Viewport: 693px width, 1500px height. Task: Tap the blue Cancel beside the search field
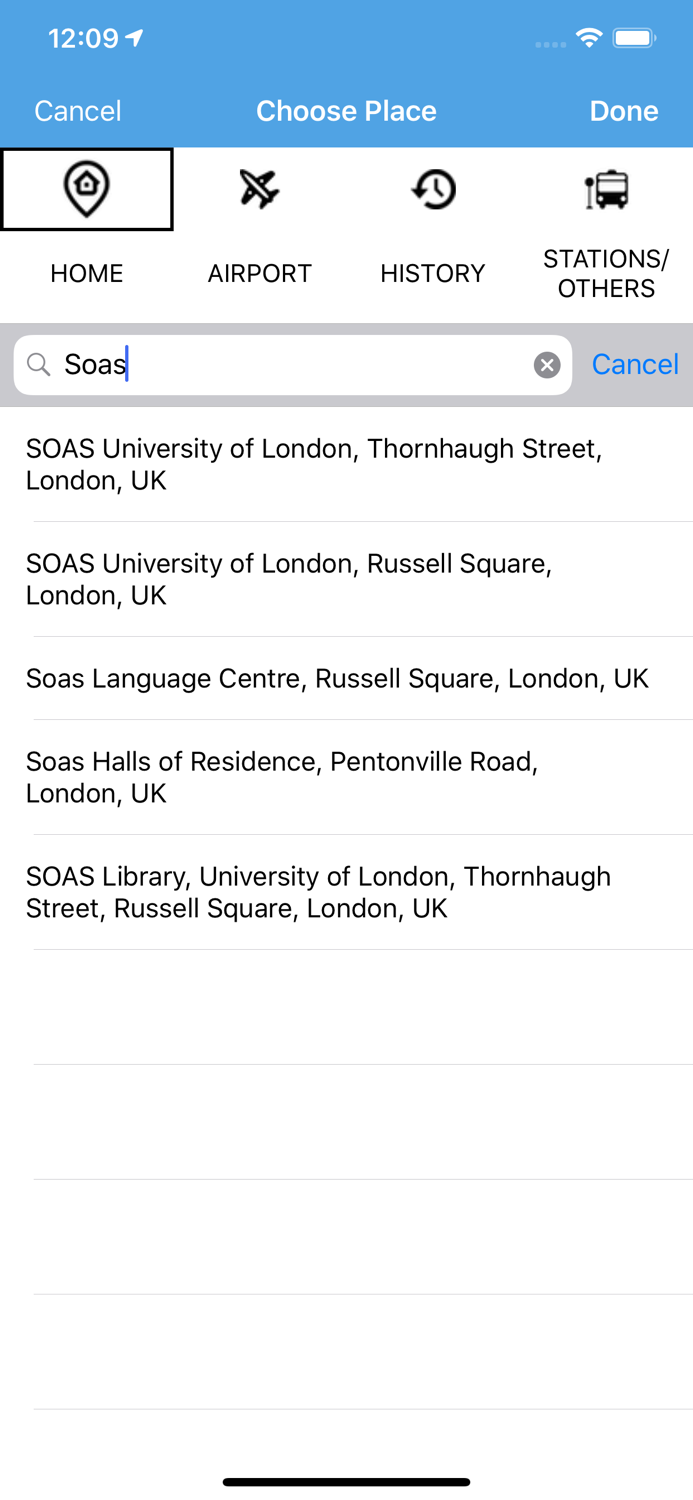(x=635, y=364)
